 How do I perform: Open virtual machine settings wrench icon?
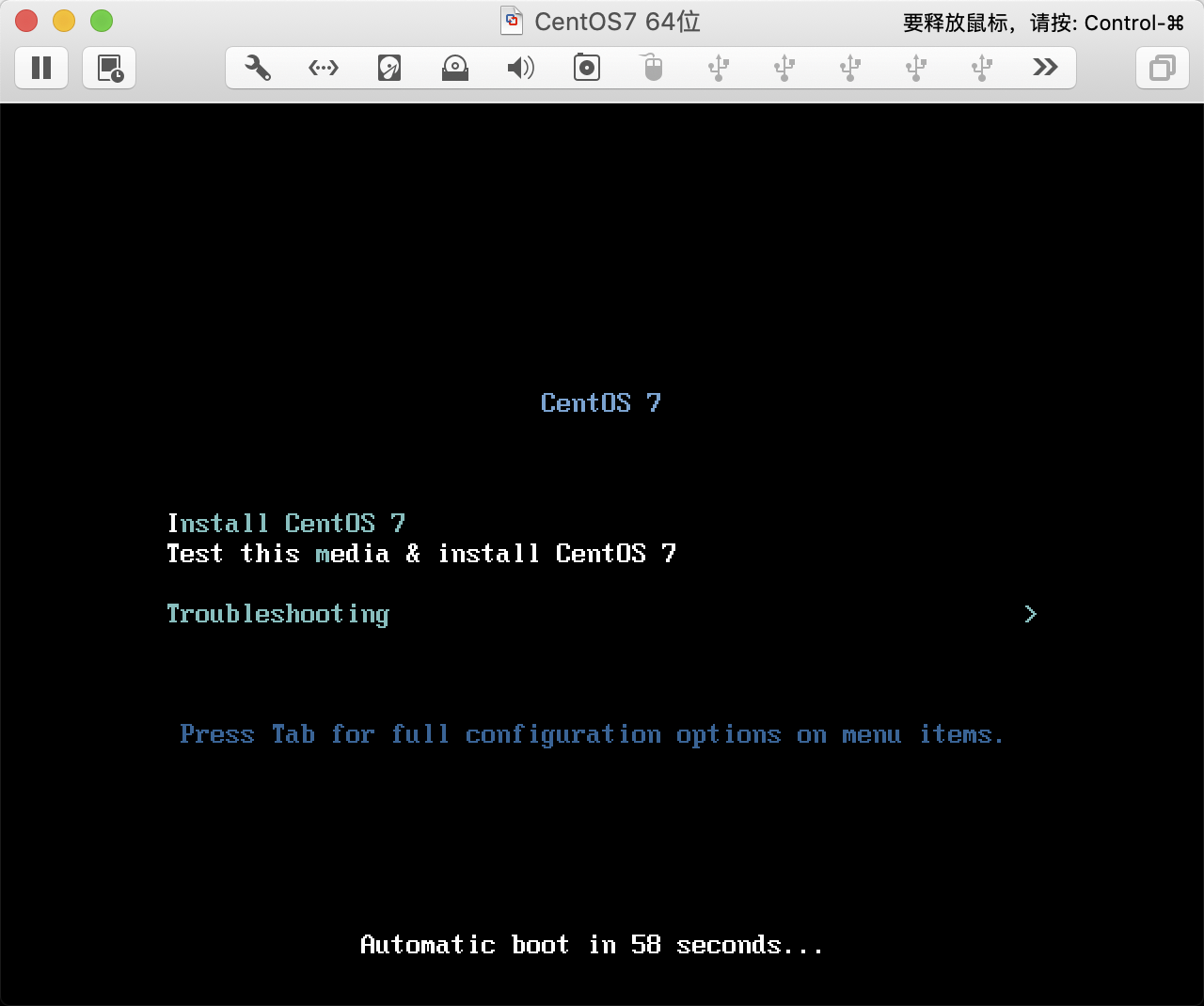point(258,68)
